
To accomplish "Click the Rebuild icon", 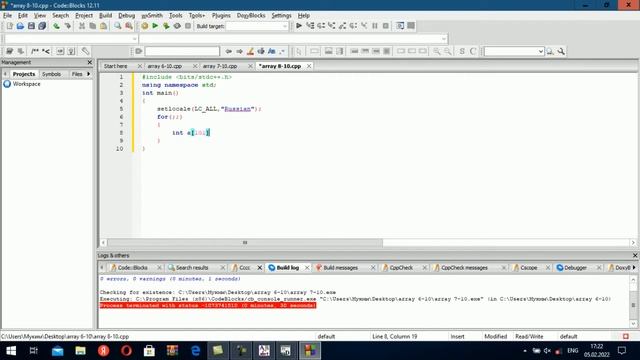I will tap(177, 26).
